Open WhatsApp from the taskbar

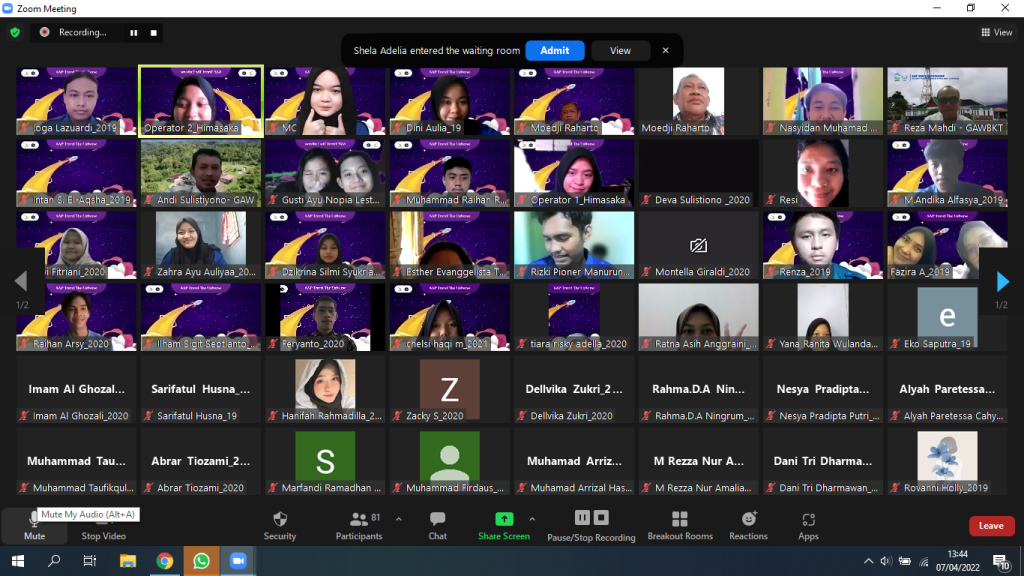click(x=201, y=561)
